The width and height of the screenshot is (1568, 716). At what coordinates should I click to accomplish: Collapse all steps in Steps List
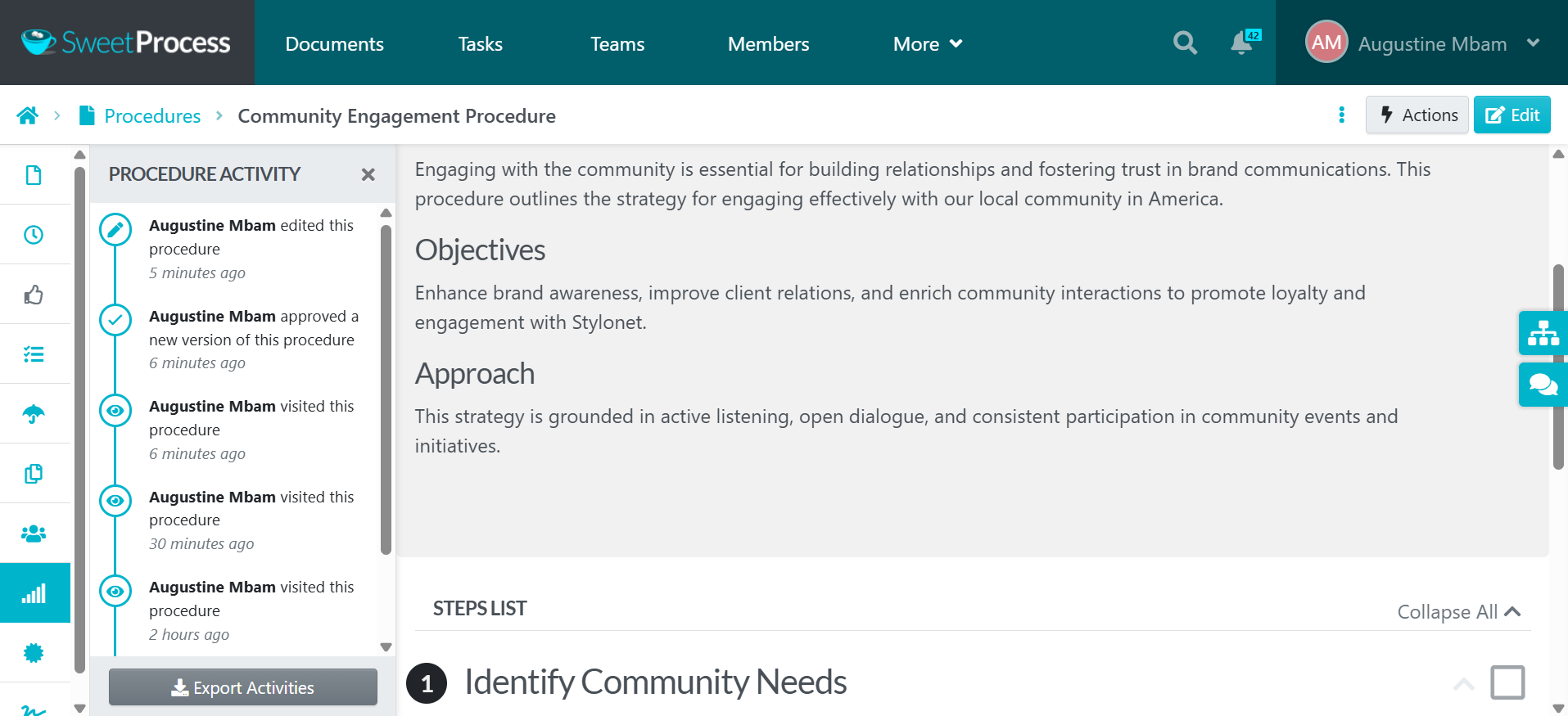click(1458, 612)
